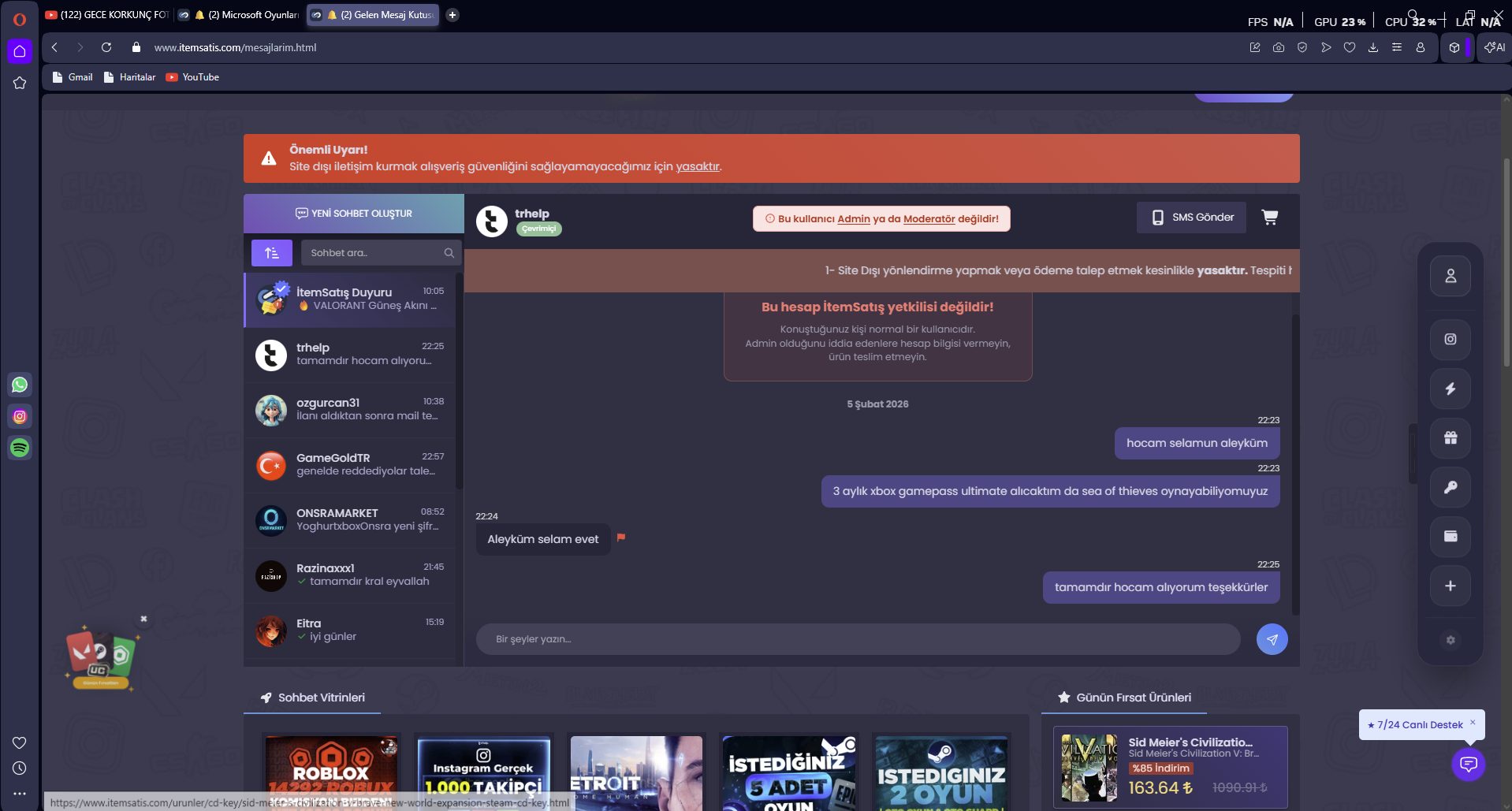The height and width of the screenshot is (811, 1512).
Task: Close the 7/24 Canlı Destek popup
Action: point(1473,722)
